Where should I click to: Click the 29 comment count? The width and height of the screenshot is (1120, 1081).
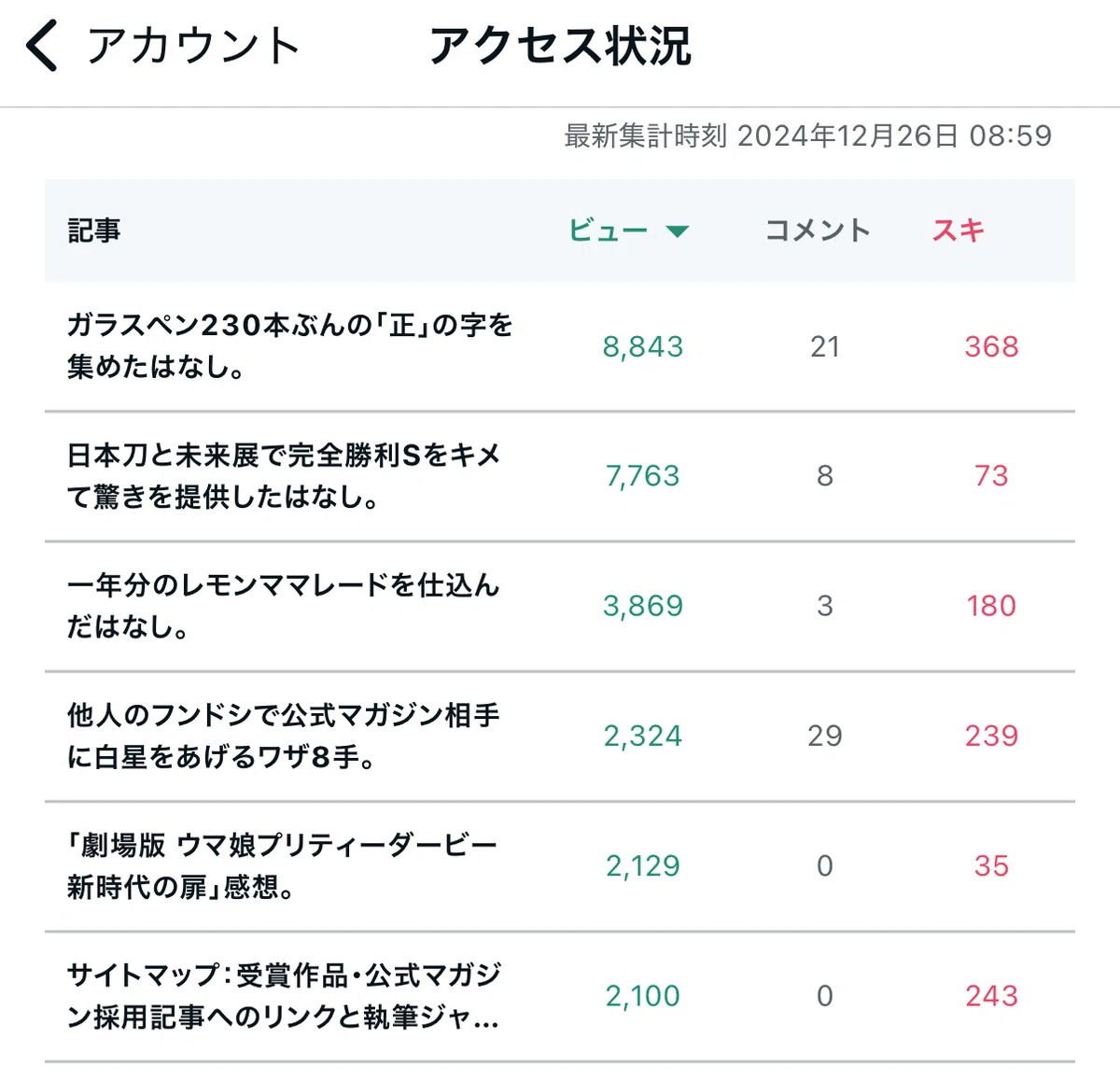point(825,737)
